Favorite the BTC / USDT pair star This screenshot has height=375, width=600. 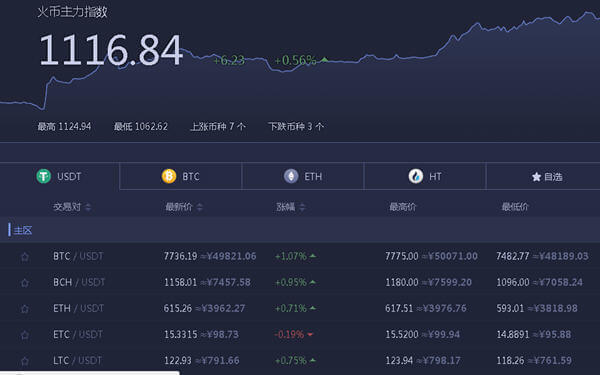[x=25, y=257]
